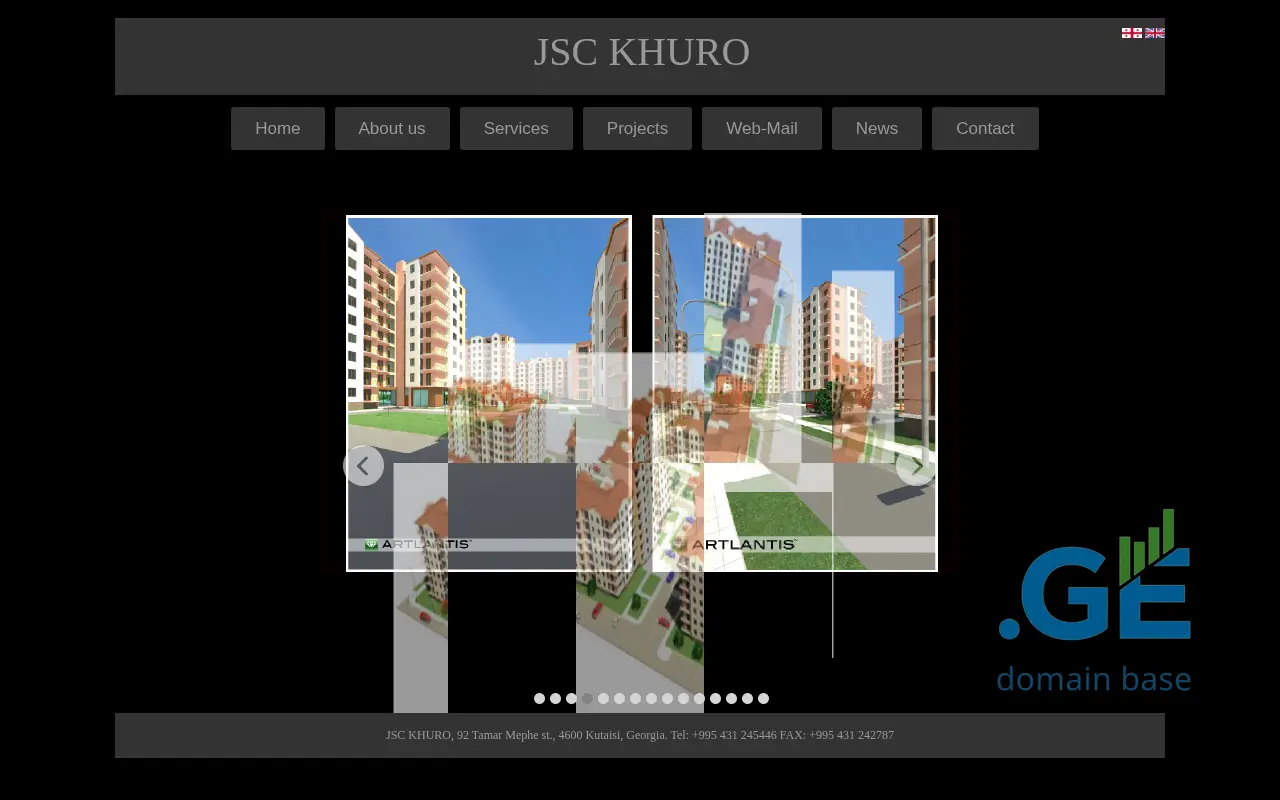This screenshot has width=1280, height=800.
Task: Click the JSC KHURO site title
Action: [x=641, y=53]
